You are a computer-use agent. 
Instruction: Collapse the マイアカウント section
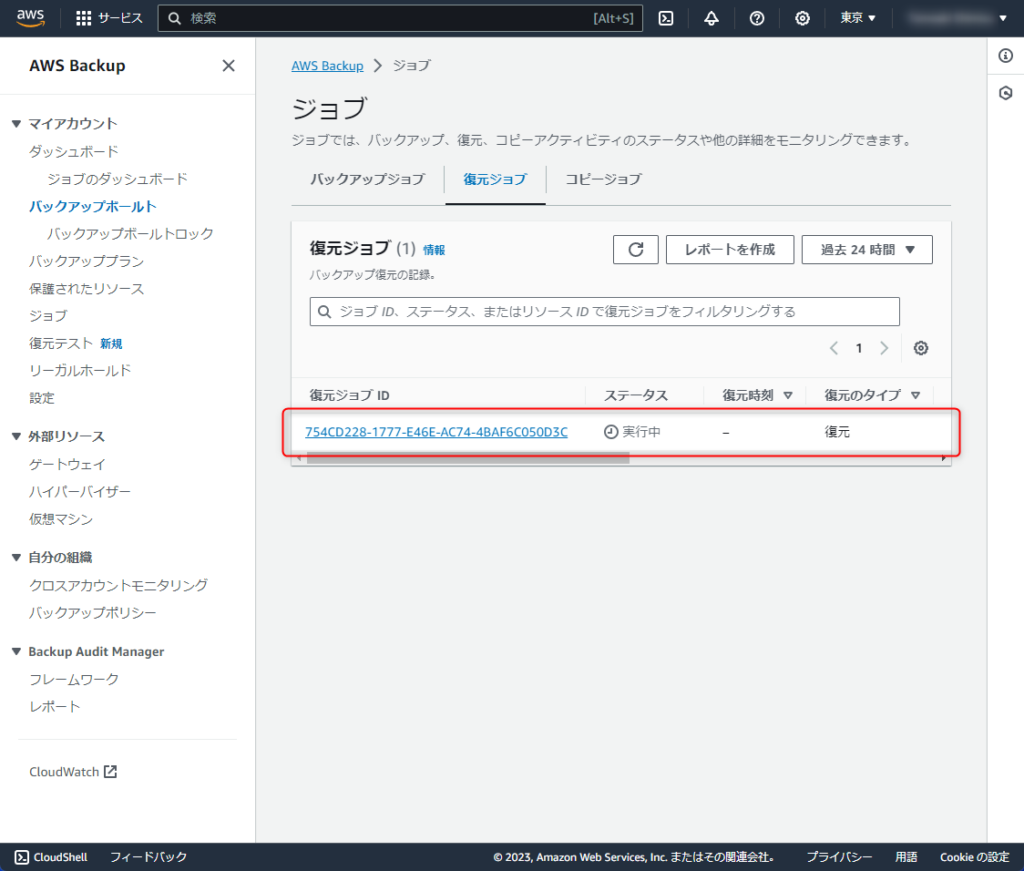click(16, 123)
